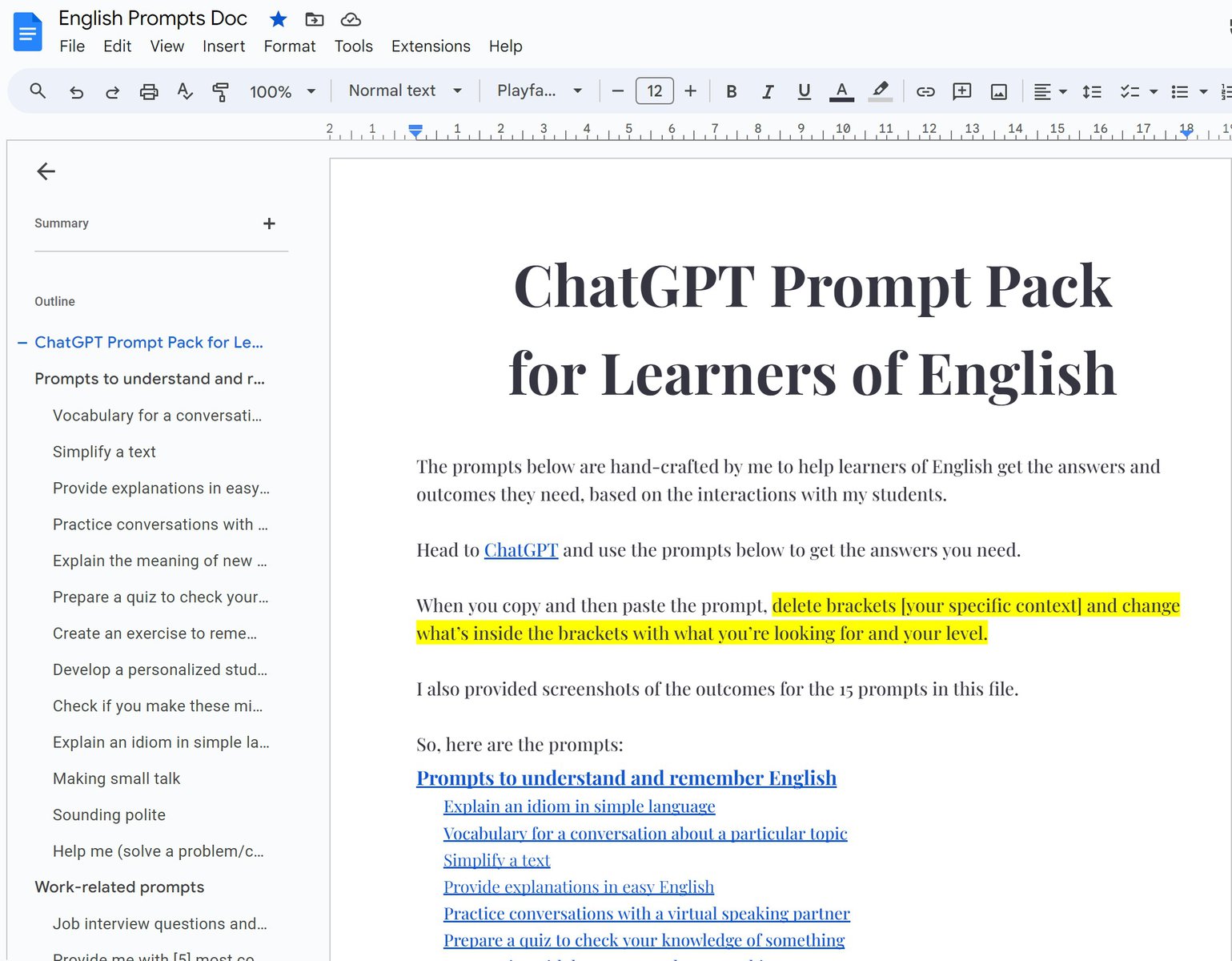Open the Extensions menu
Screen dimensions: 1232x961
[431, 46]
